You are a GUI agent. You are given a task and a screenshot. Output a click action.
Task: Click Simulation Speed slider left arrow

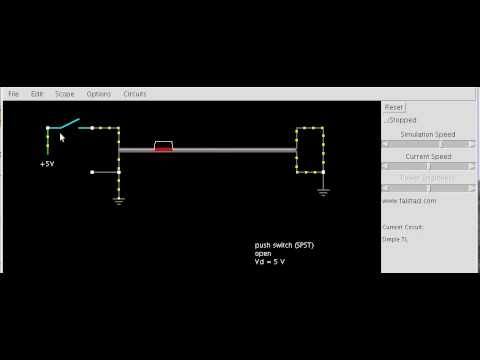click(x=386, y=144)
